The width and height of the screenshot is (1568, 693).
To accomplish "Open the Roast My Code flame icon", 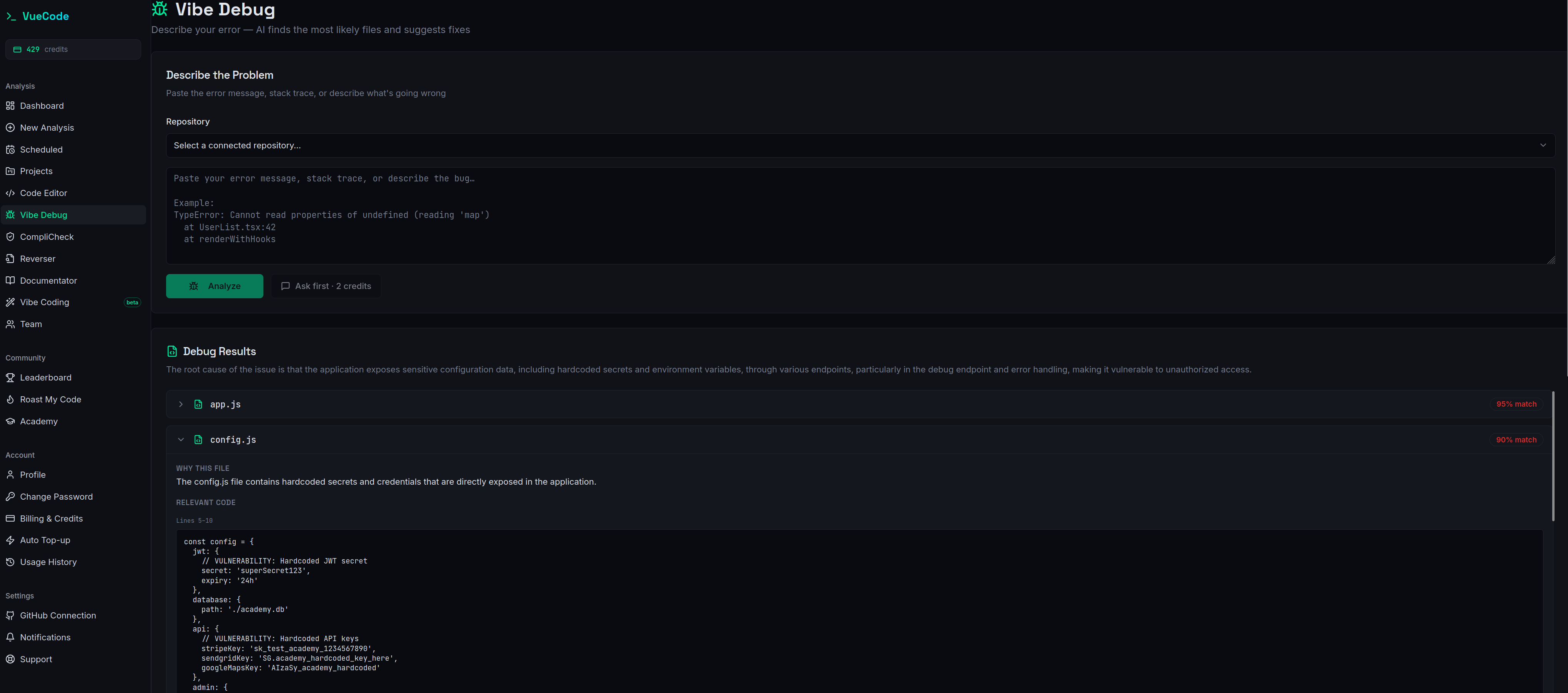I will point(10,399).
